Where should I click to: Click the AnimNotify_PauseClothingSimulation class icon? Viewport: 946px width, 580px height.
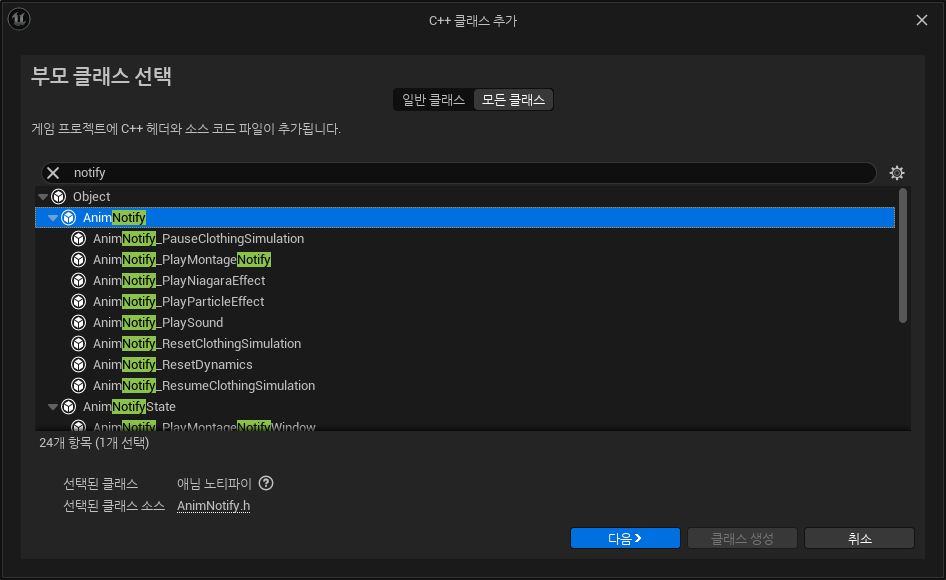[x=79, y=239]
